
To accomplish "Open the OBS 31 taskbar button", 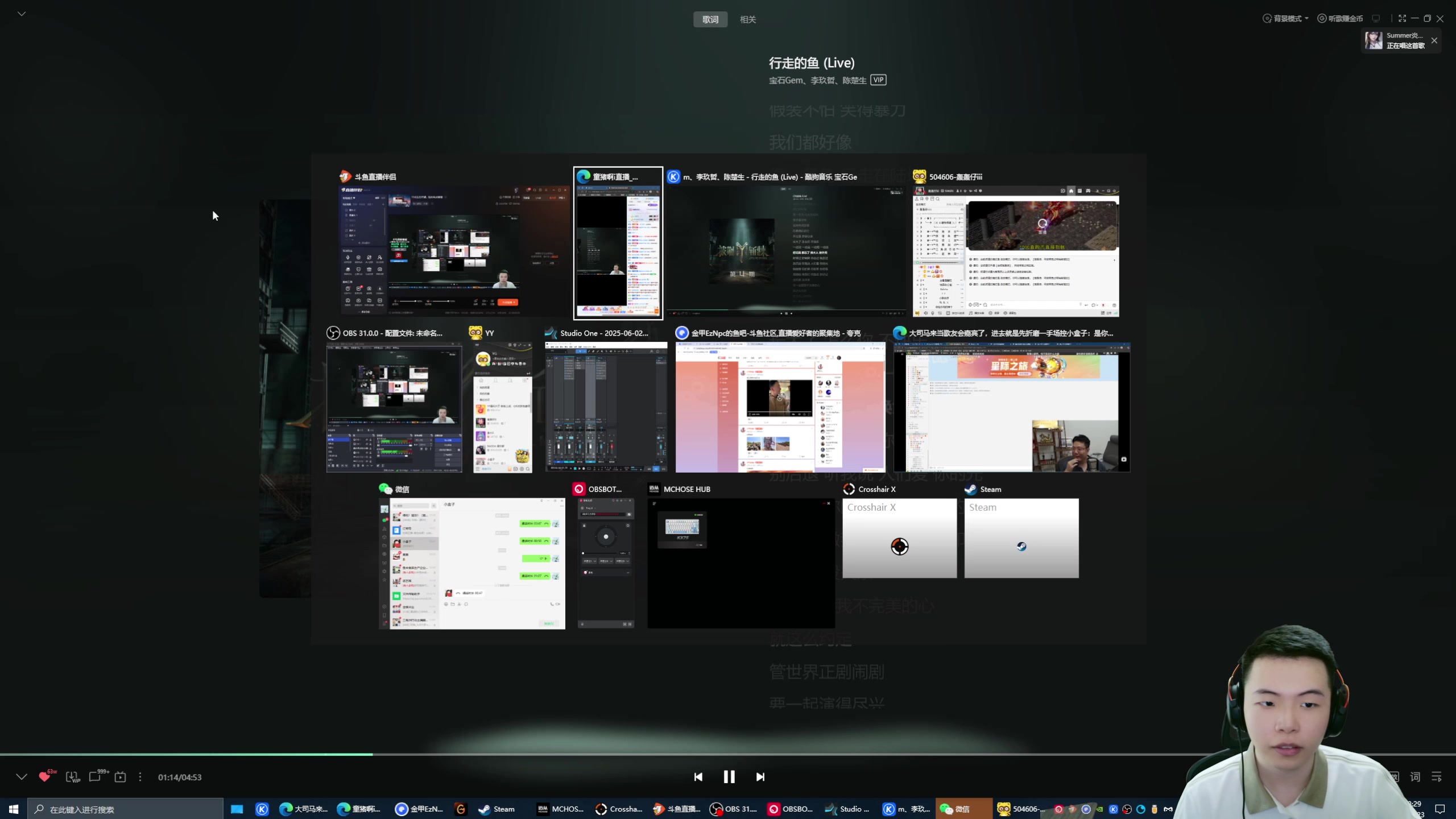I will pos(734,809).
